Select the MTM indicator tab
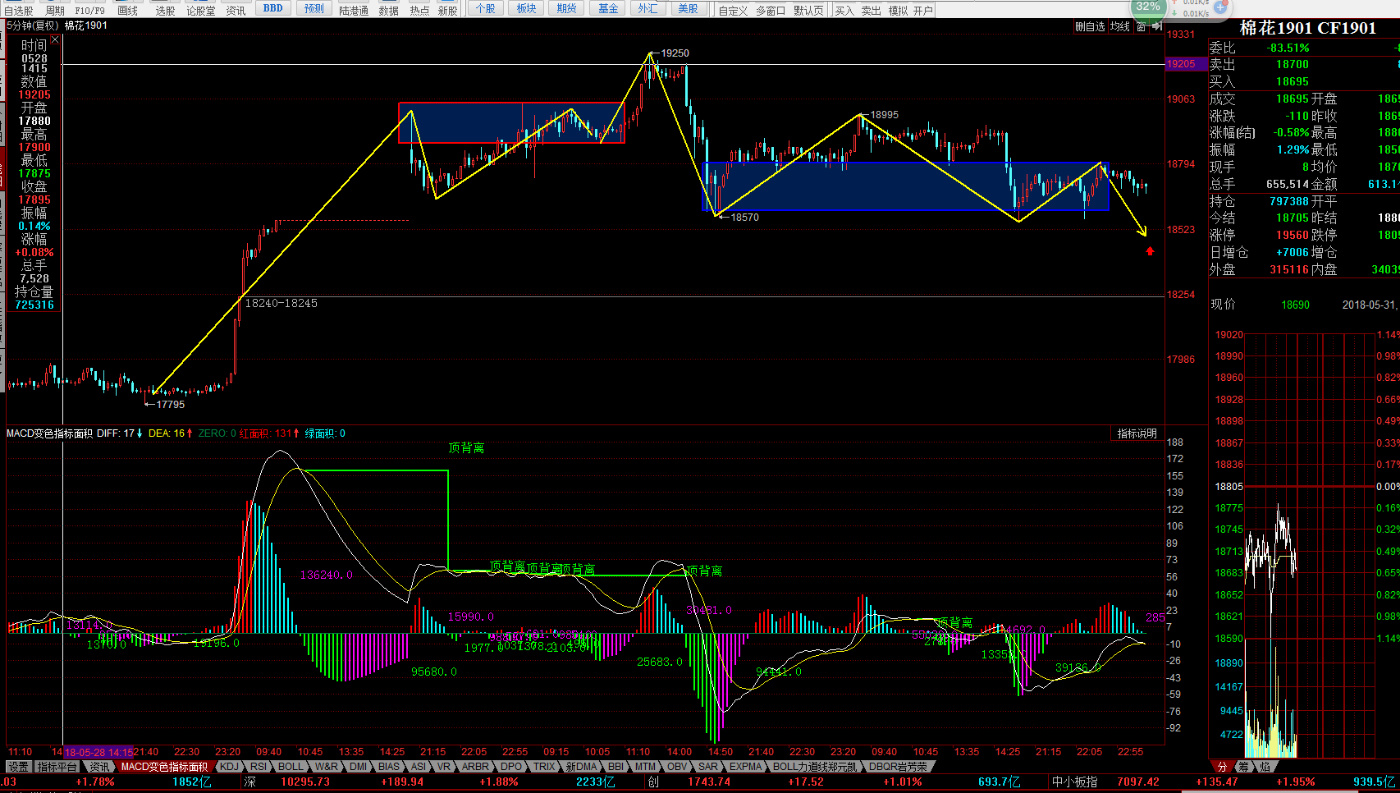The width and height of the screenshot is (1400, 793). coord(645,767)
